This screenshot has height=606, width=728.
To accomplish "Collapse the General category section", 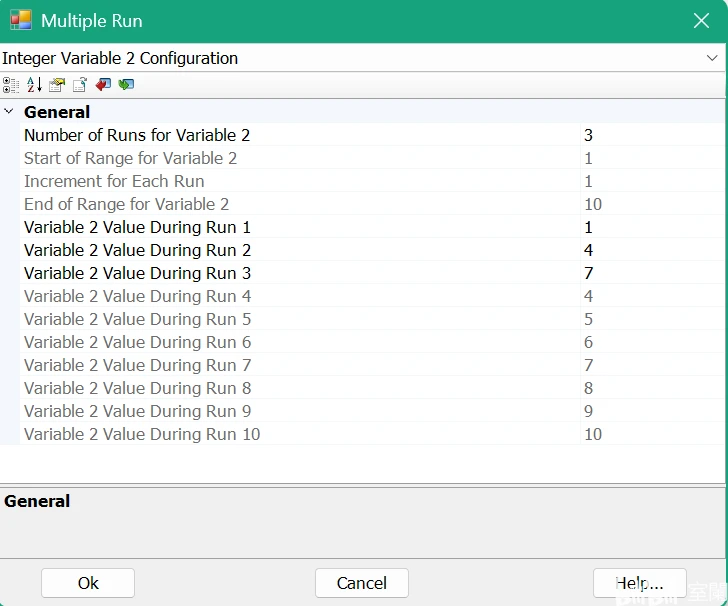I will pyautogui.click(x=9, y=112).
